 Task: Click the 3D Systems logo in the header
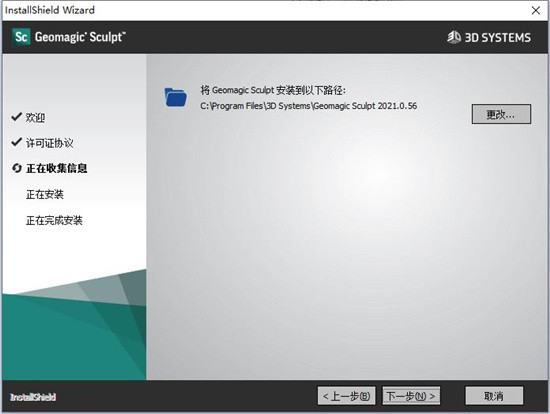tap(489, 37)
